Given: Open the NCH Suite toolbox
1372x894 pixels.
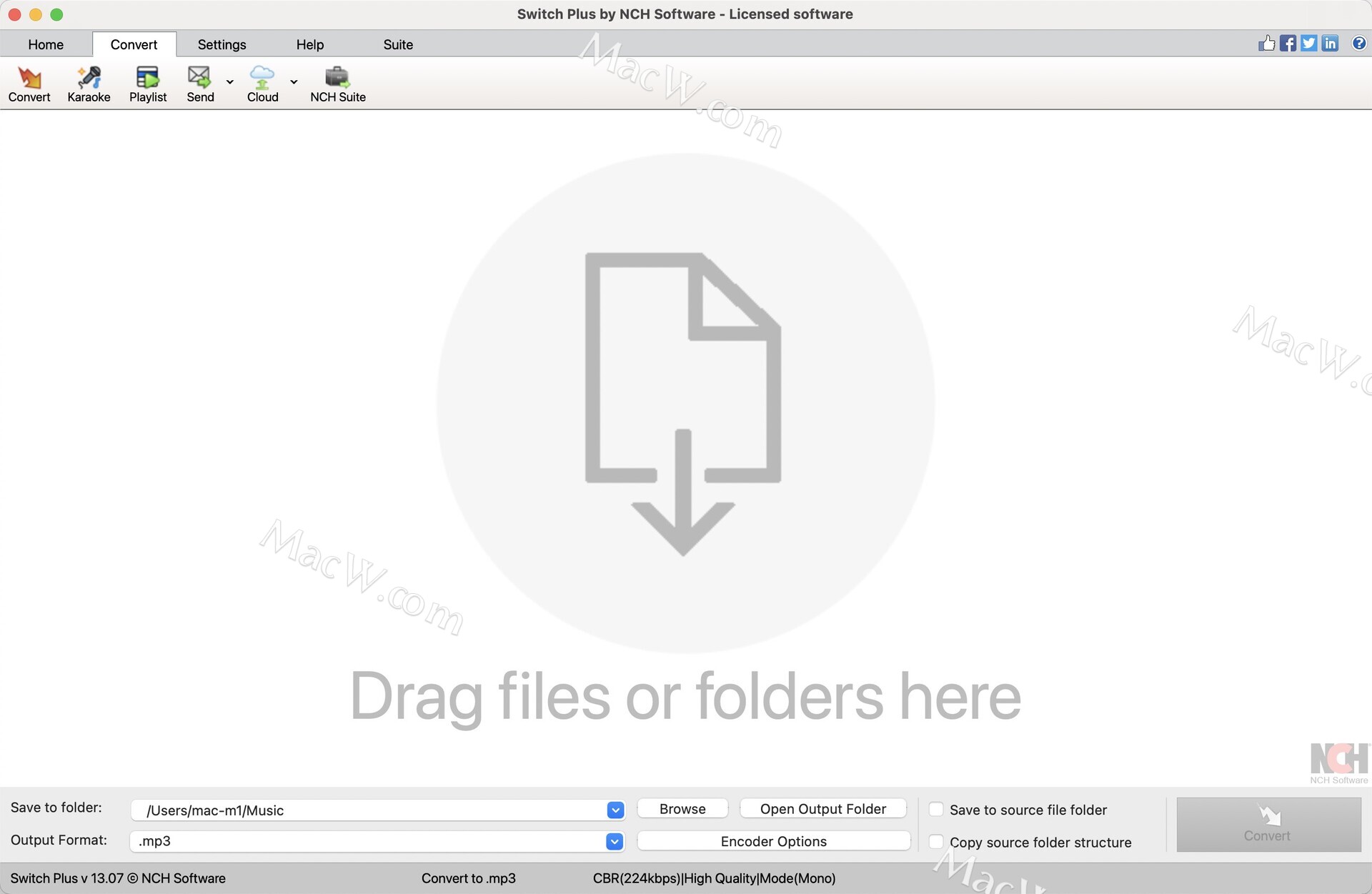Looking at the screenshot, I should click(337, 77).
